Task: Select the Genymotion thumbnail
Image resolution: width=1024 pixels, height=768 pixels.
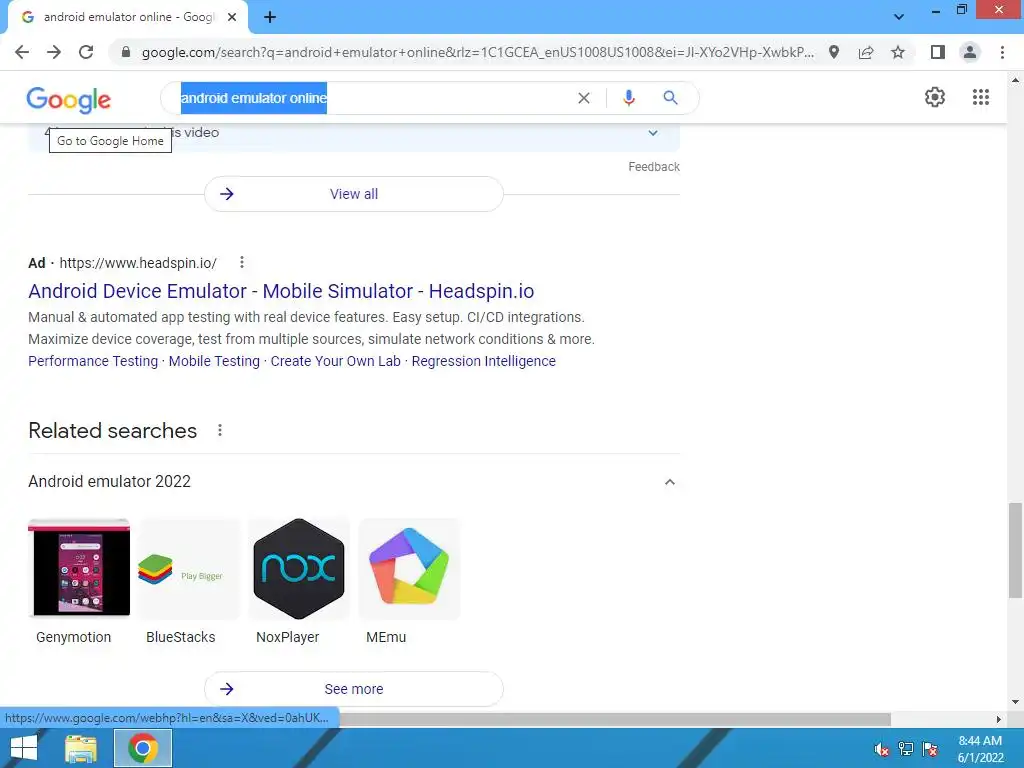Action: tap(79, 568)
